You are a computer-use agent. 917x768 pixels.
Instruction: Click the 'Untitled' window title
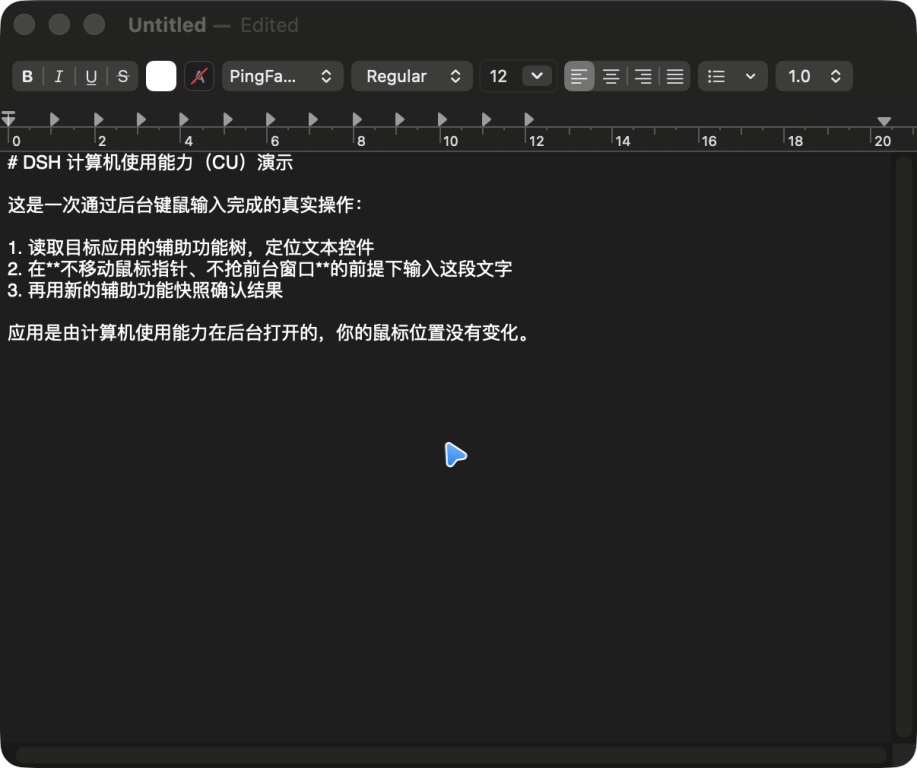pos(167,25)
